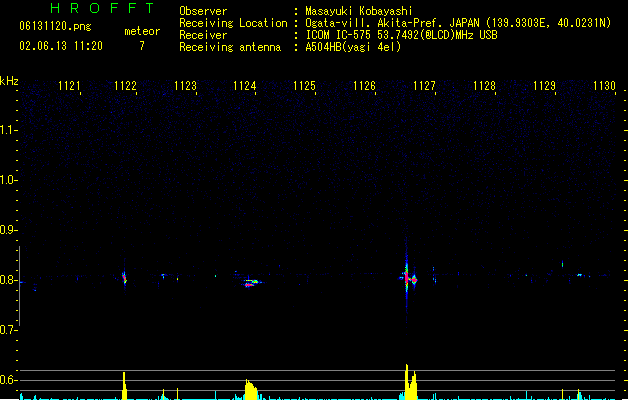Select the filename 06131120.png
The width and height of the screenshot is (629, 400).
[55, 26]
